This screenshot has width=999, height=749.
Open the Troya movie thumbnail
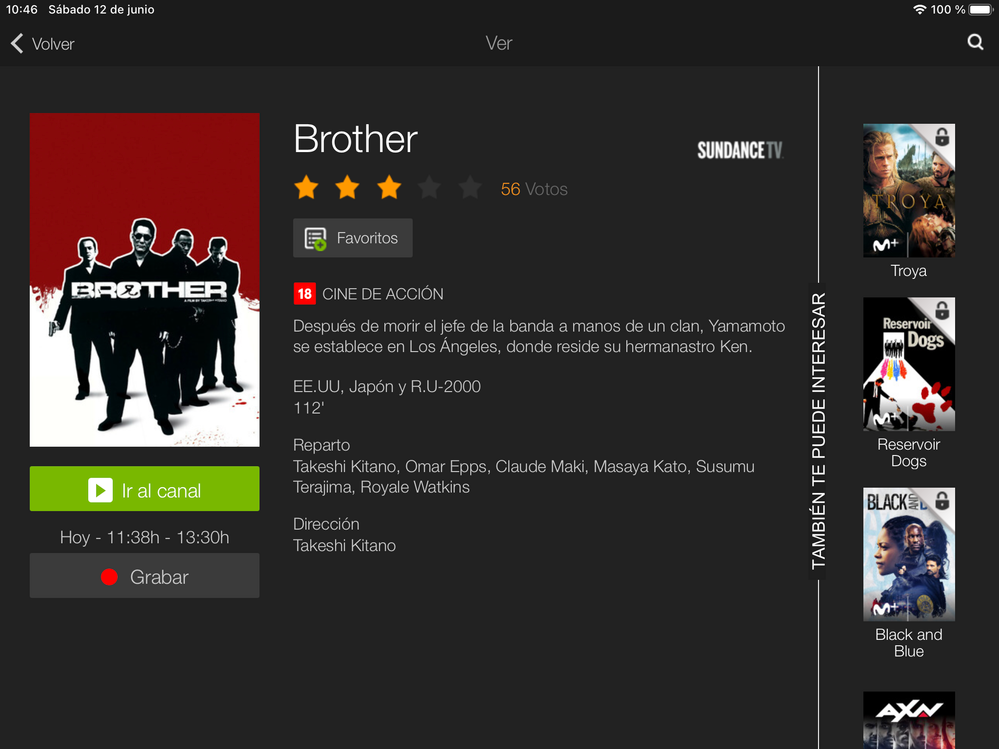pyautogui.click(x=909, y=190)
